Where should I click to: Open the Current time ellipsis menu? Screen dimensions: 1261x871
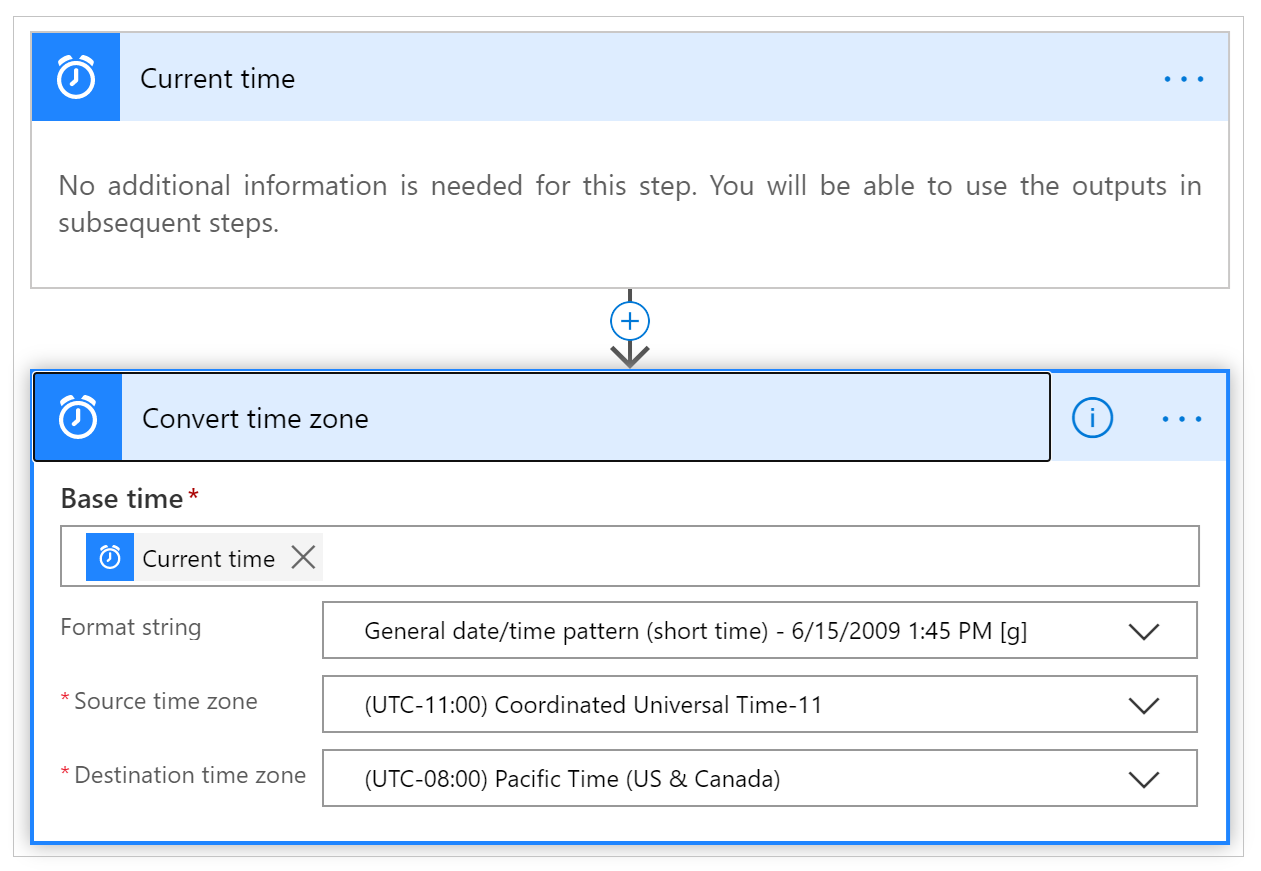pyautogui.click(x=1184, y=78)
